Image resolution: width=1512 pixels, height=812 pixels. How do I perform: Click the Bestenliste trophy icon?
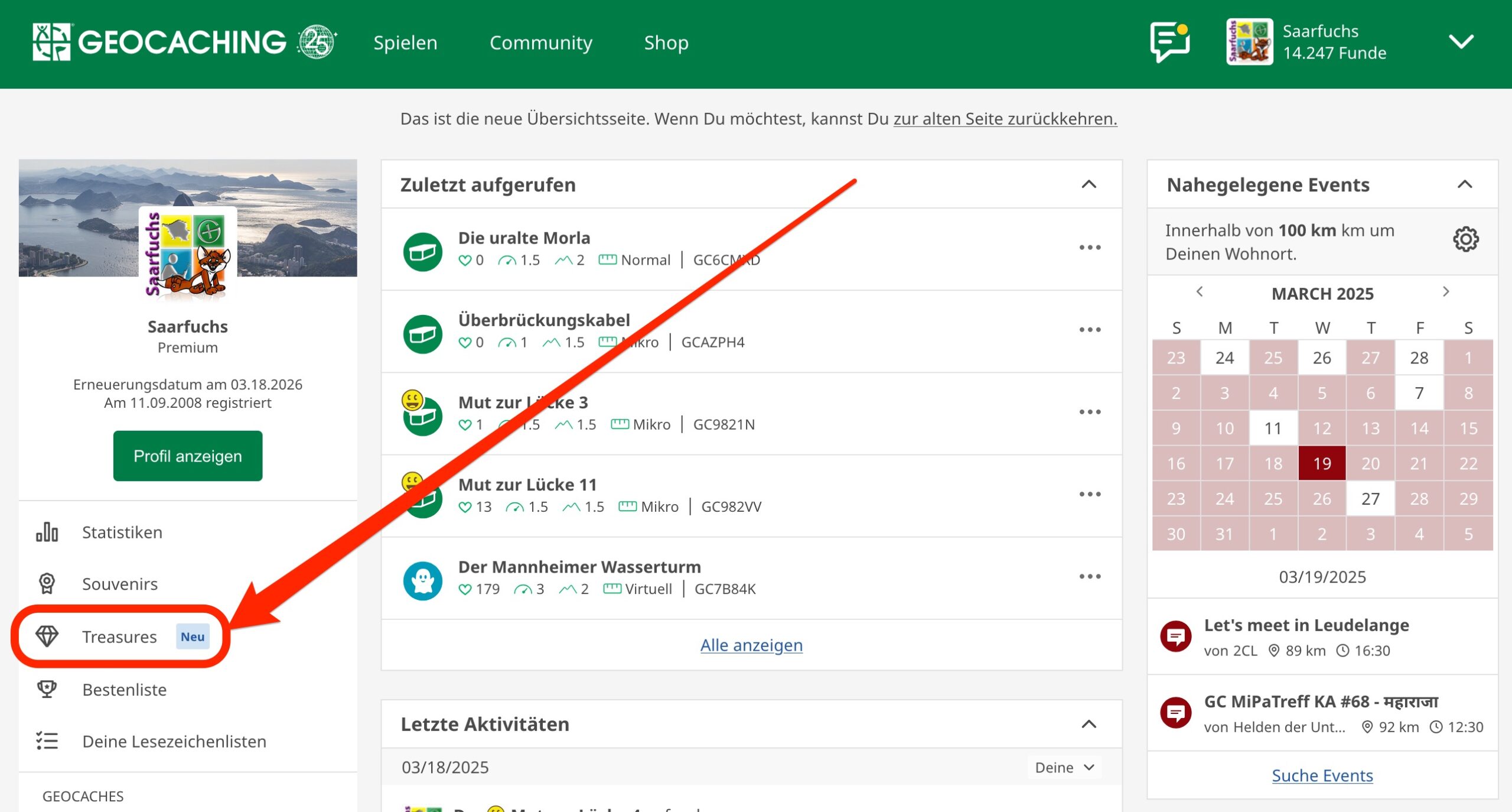47,689
